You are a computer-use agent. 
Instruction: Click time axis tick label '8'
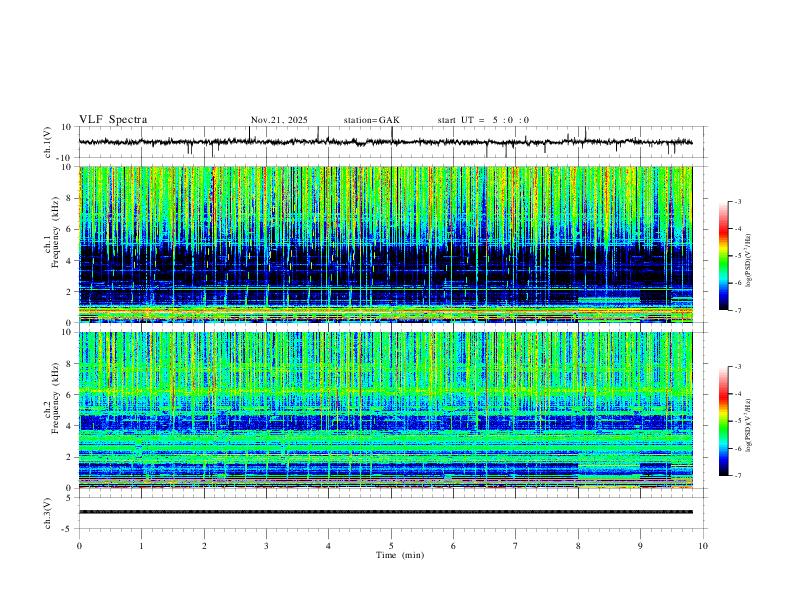pos(578,546)
